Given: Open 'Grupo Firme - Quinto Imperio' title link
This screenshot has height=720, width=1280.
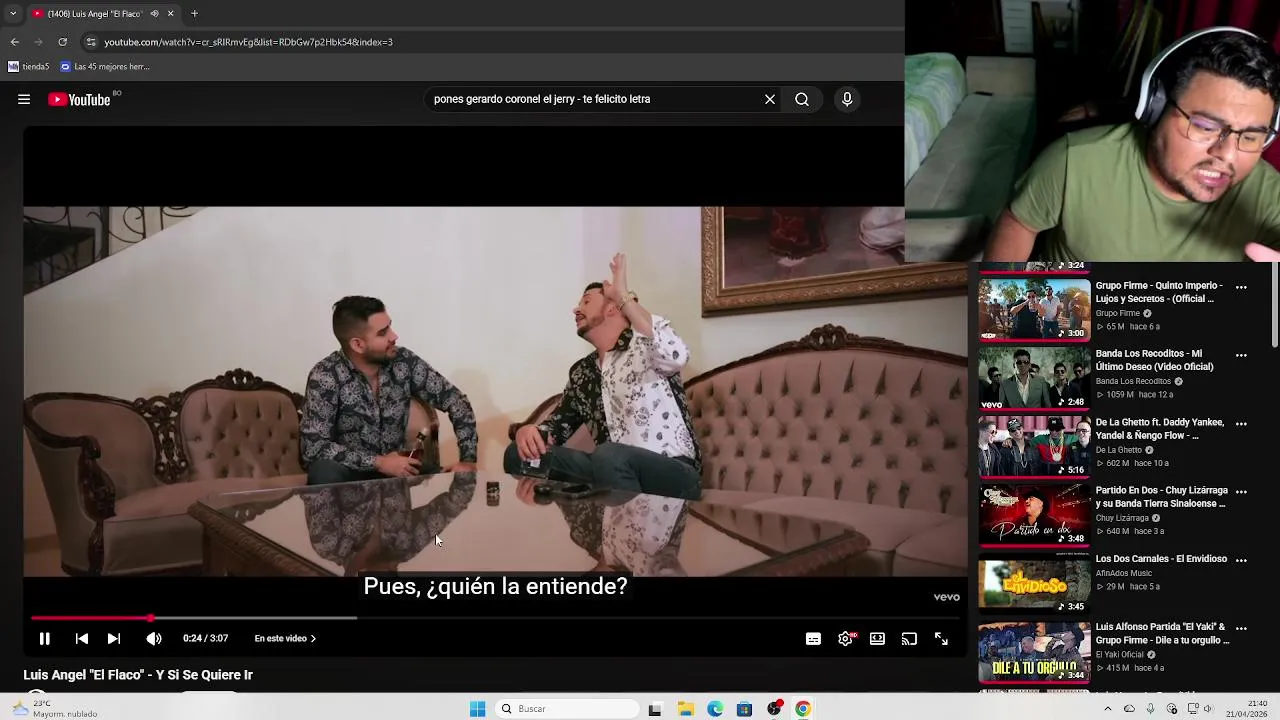Looking at the screenshot, I should pyautogui.click(x=1159, y=292).
